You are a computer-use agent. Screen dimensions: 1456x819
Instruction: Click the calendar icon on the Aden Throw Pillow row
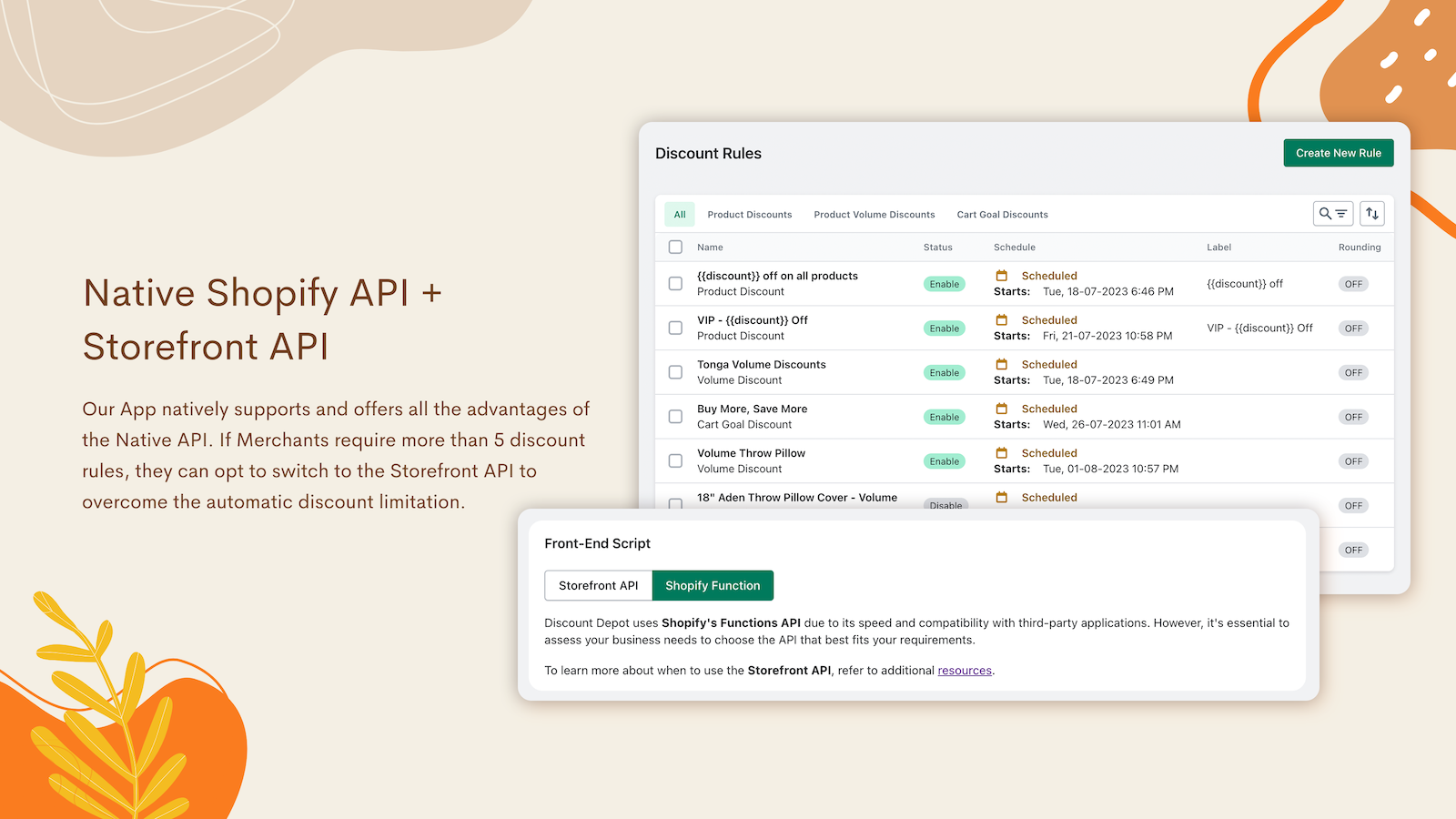(x=1002, y=497)
